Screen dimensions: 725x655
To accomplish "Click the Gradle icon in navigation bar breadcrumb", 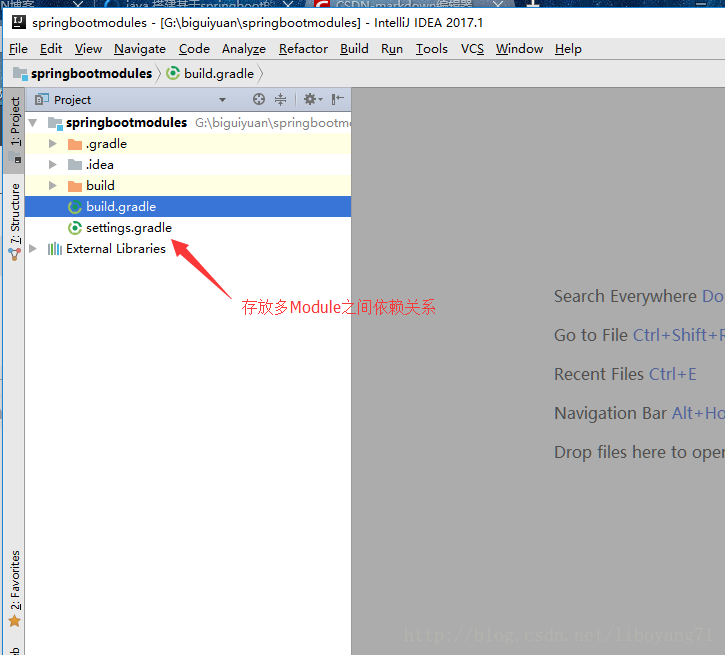I will (x=173, y=73).
